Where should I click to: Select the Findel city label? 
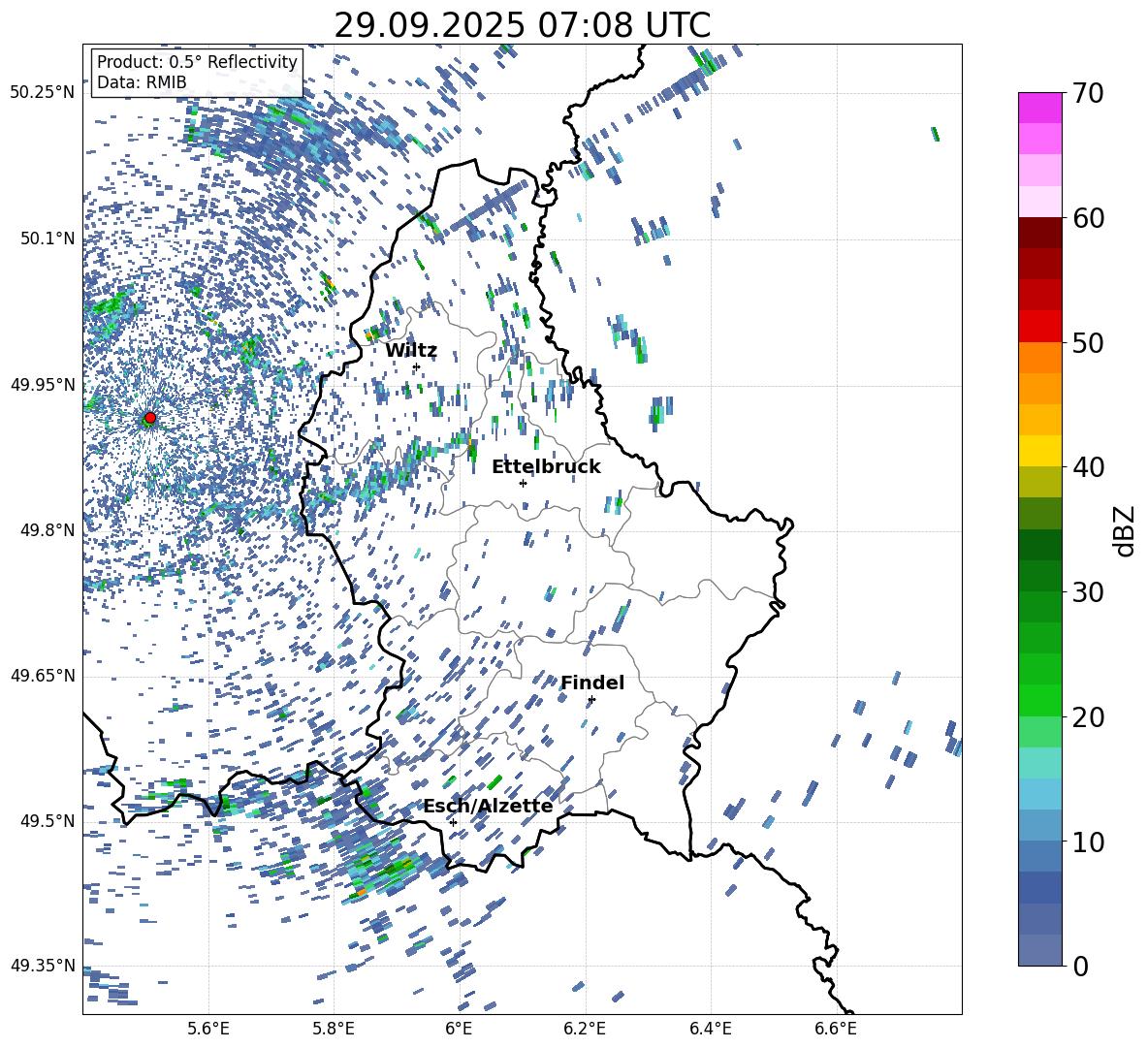click(x=592, y=683)
